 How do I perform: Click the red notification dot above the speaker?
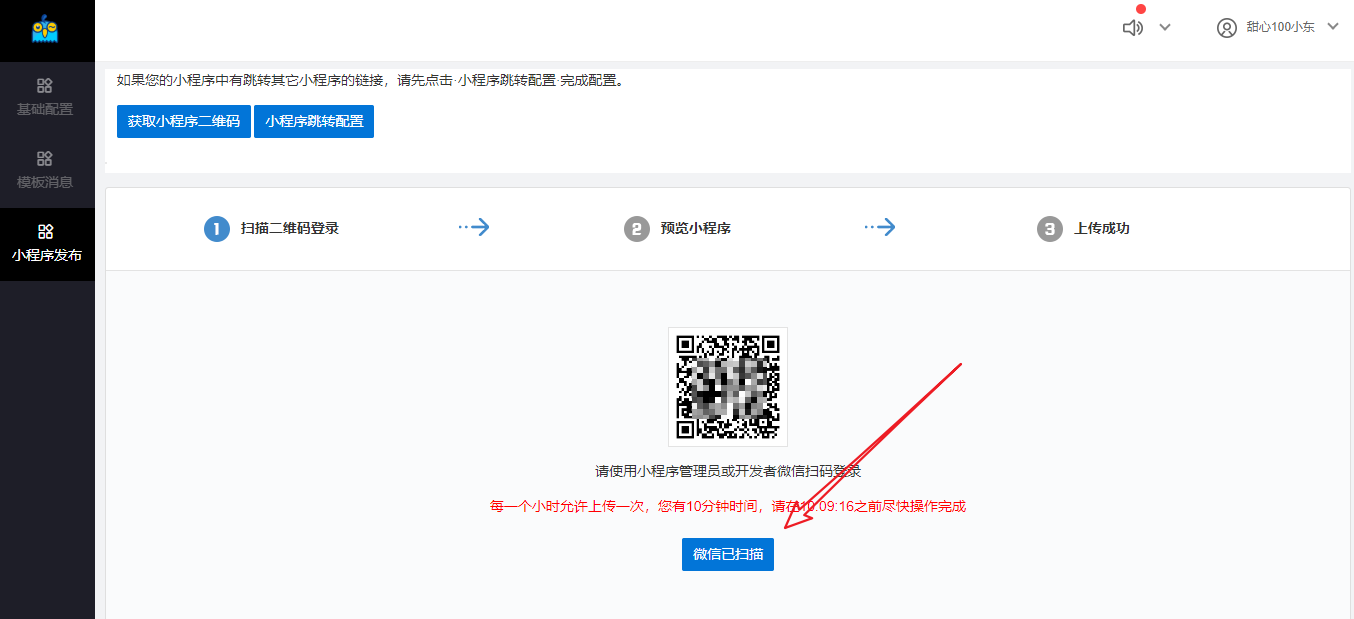pos(1141,9)
